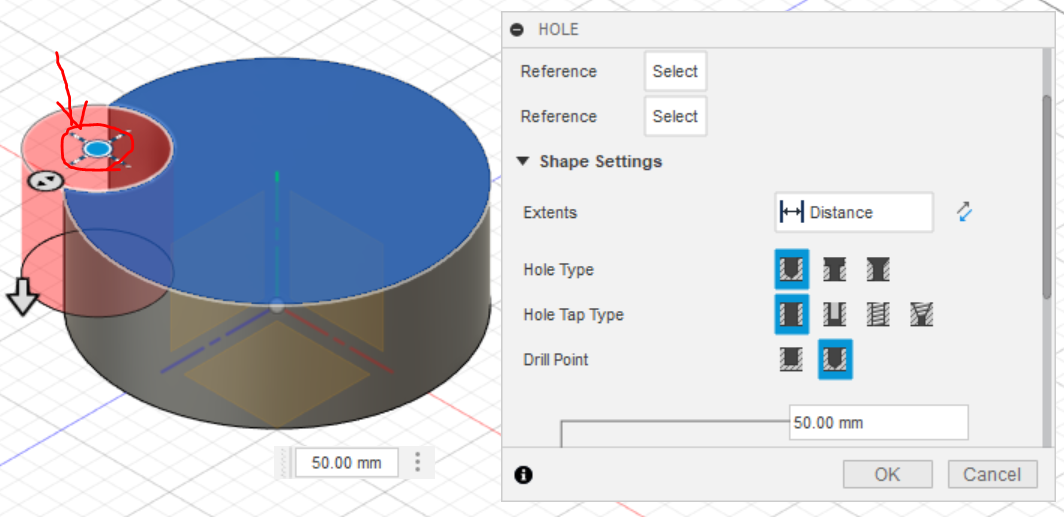Viewport: 1064px width, 517px height.
Task: Select the Counterbore hole type
Action: [834, 269]
